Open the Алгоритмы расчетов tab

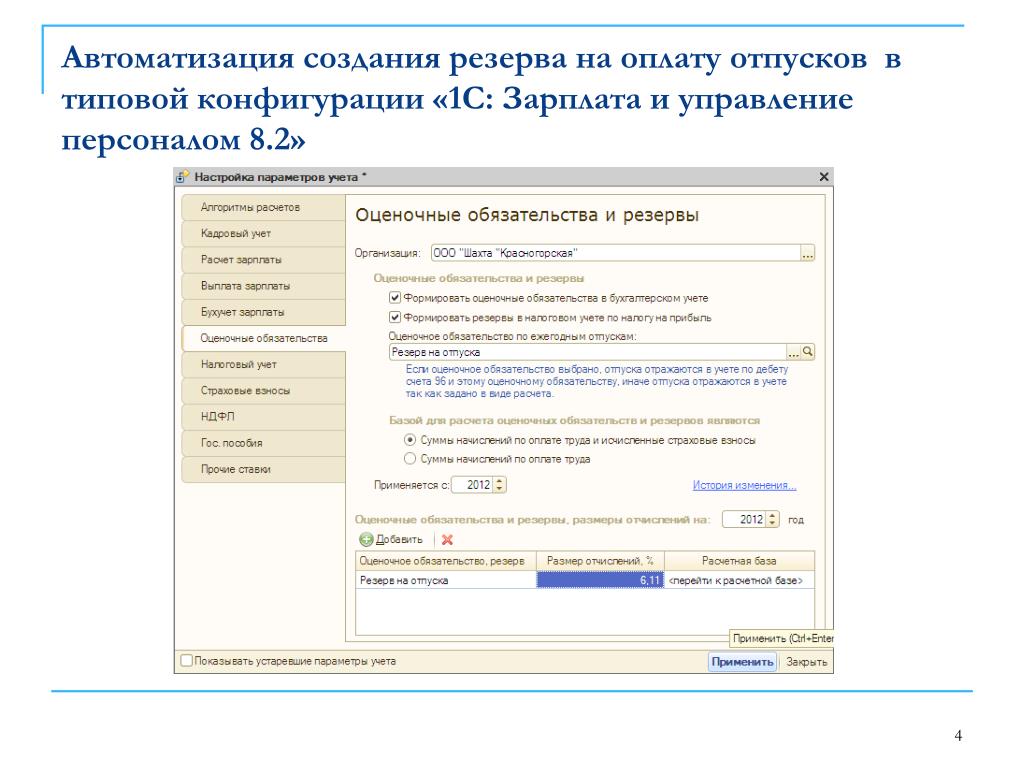pos(263,208)
